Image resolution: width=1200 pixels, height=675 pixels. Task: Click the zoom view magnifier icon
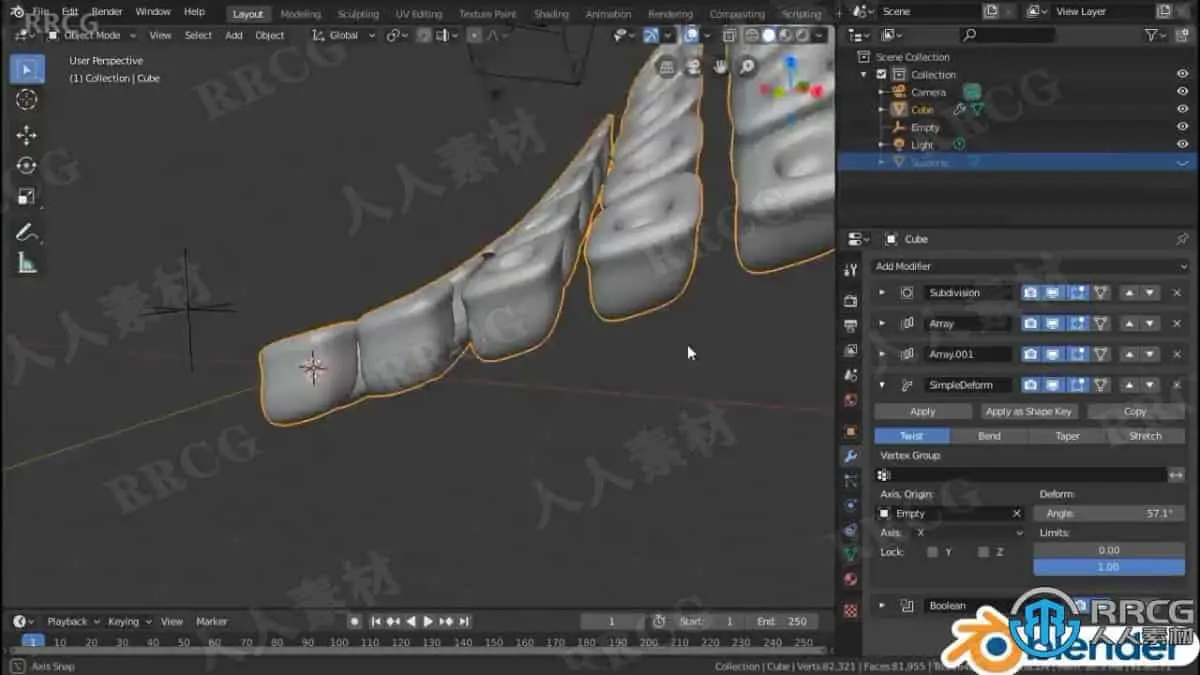tap(747, 67)
